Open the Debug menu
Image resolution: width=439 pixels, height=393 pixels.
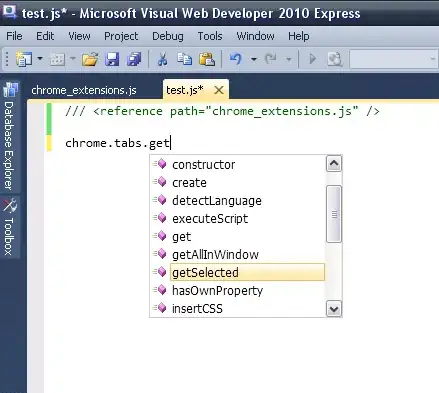[168, 36]
